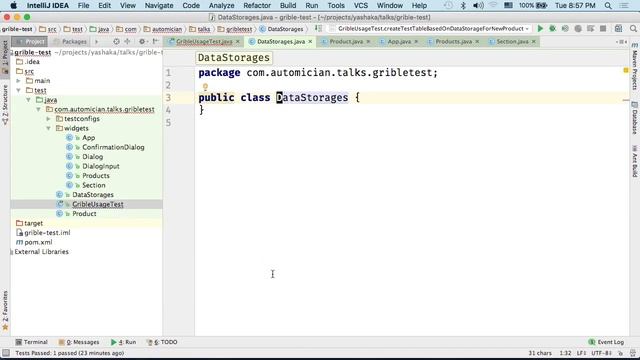640x360 pixels.
Task: Open the Refactor menu
Action: (x=257, y=6)
